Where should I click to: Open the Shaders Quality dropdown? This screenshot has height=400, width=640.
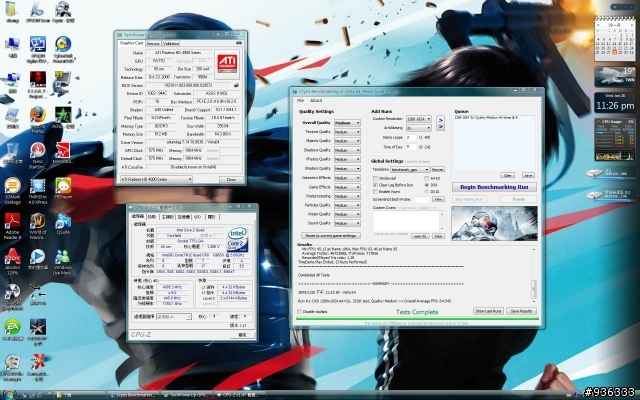(x=347, y=169)
